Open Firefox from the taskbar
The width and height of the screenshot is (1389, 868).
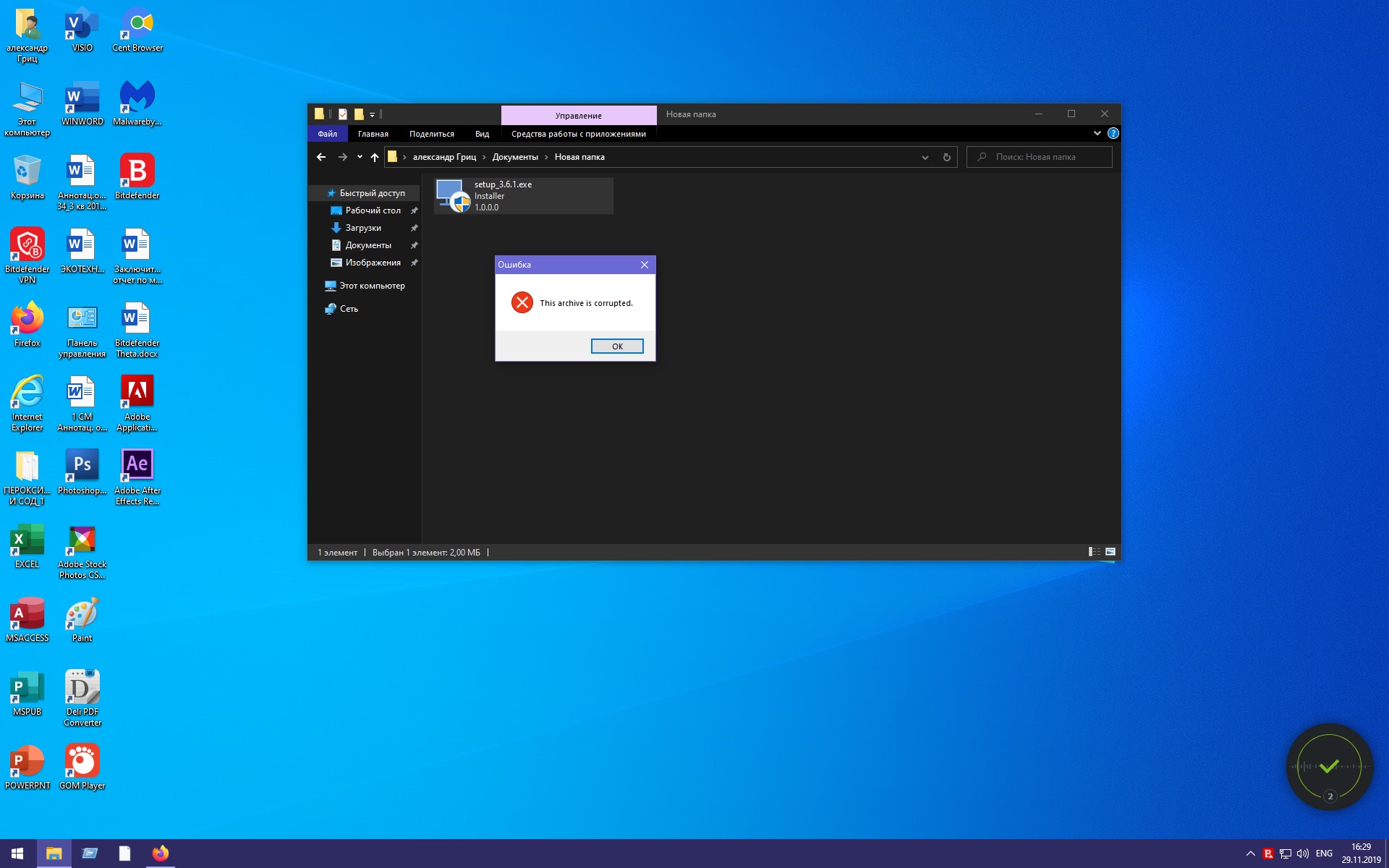tap(160, 854)
